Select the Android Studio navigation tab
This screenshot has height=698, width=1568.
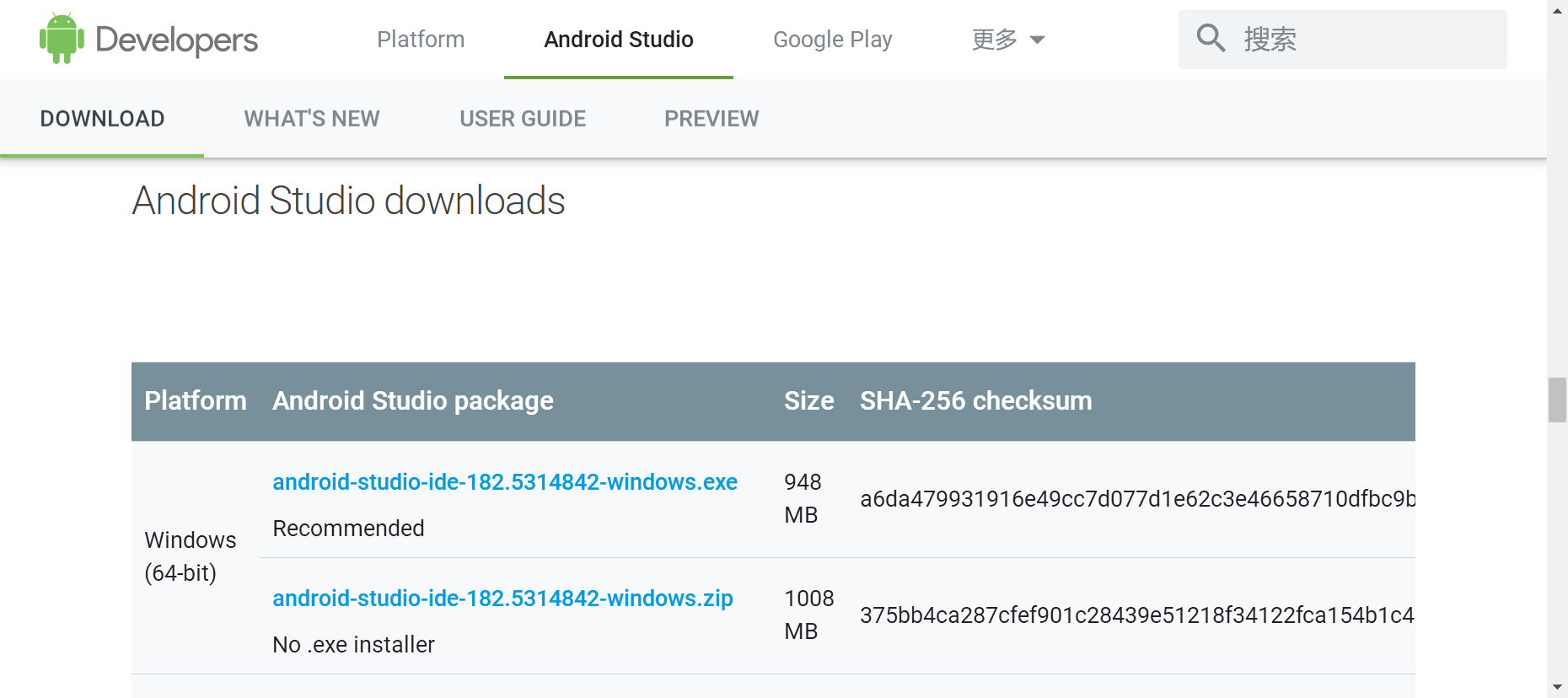click(619, 40)
